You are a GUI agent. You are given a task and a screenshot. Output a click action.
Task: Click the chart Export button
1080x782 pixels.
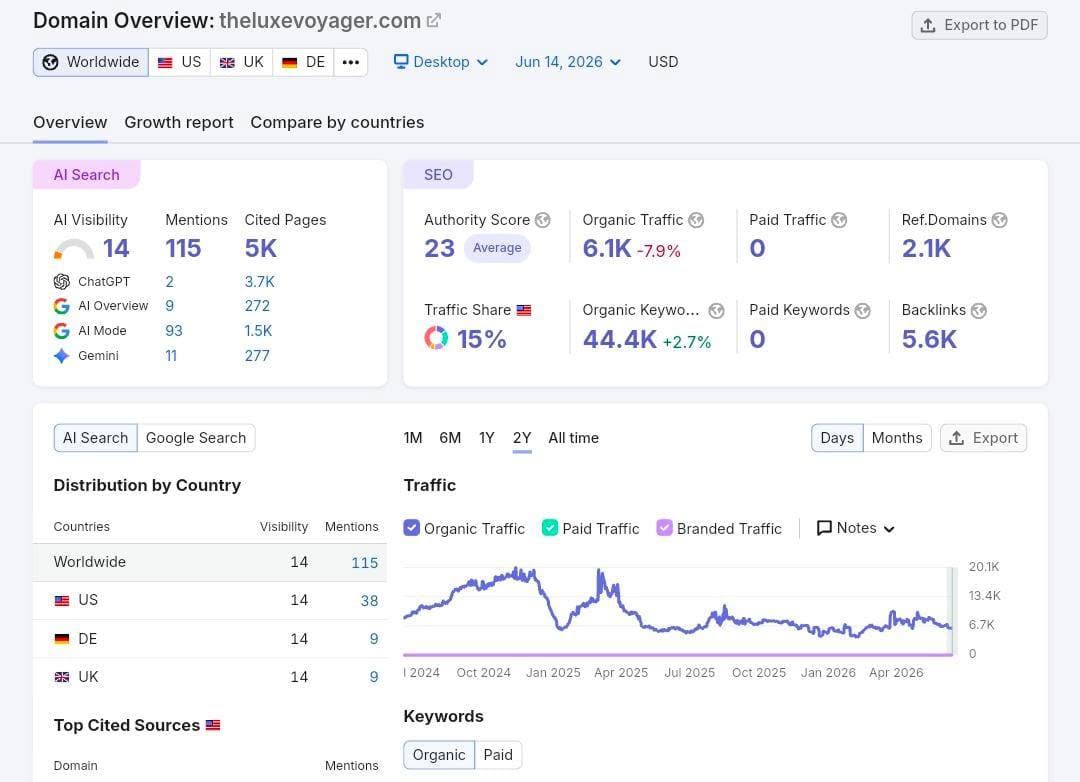[x=984, y=438]
